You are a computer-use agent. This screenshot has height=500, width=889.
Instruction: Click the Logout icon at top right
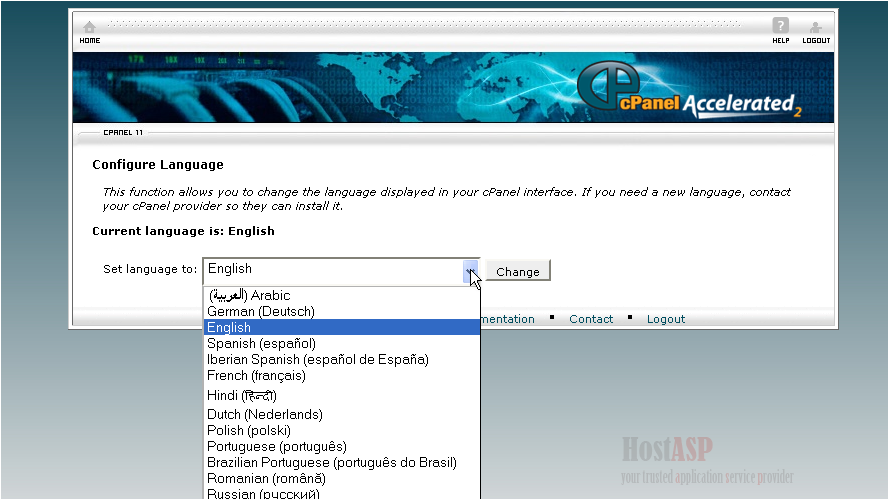(x=816, y=30)
